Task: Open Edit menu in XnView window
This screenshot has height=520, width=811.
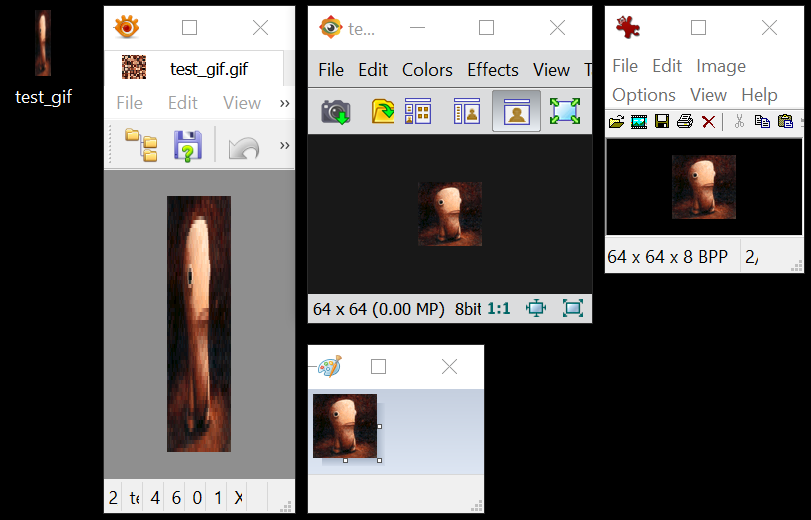Action: pyautogui.click(x=183, y=103)
